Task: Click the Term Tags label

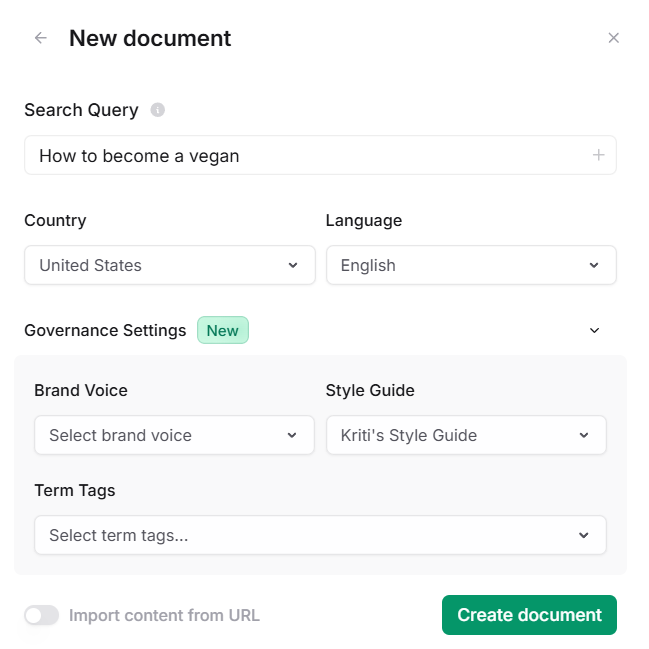Action: (75, 490)
